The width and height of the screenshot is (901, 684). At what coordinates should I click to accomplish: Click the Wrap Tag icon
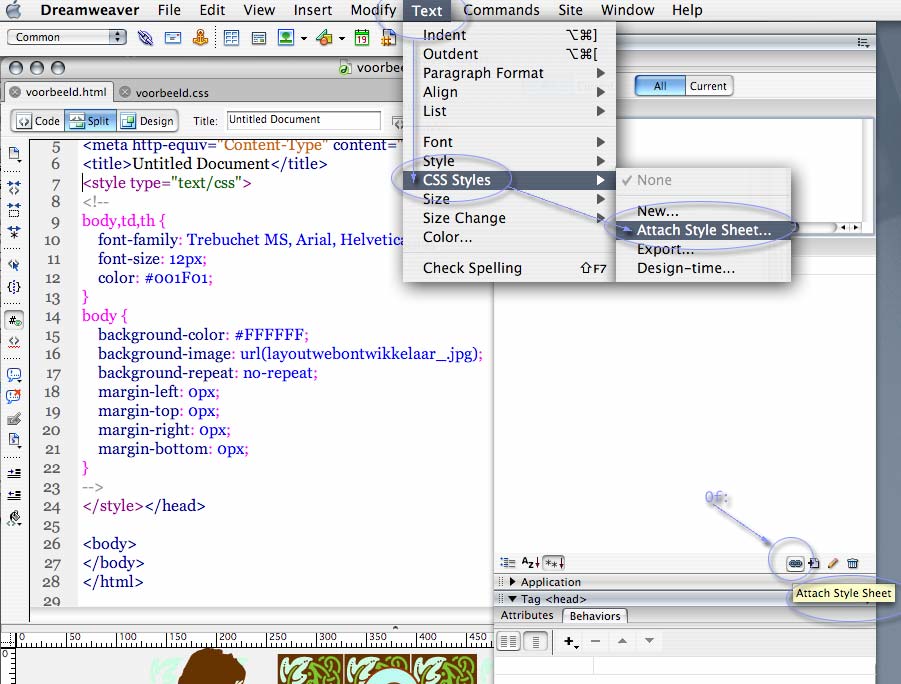[14, 419]
